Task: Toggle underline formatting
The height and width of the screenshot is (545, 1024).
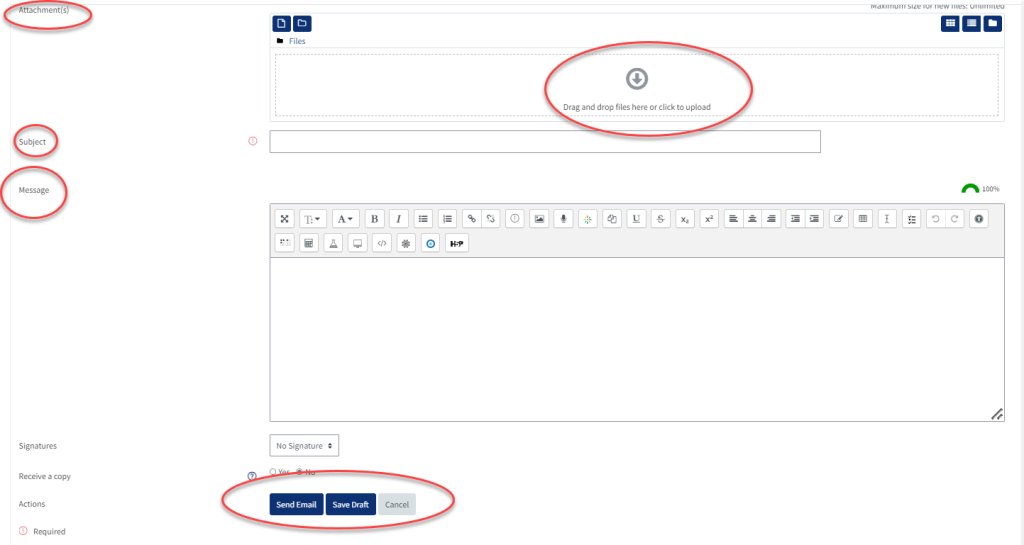Action: point(636,219)
